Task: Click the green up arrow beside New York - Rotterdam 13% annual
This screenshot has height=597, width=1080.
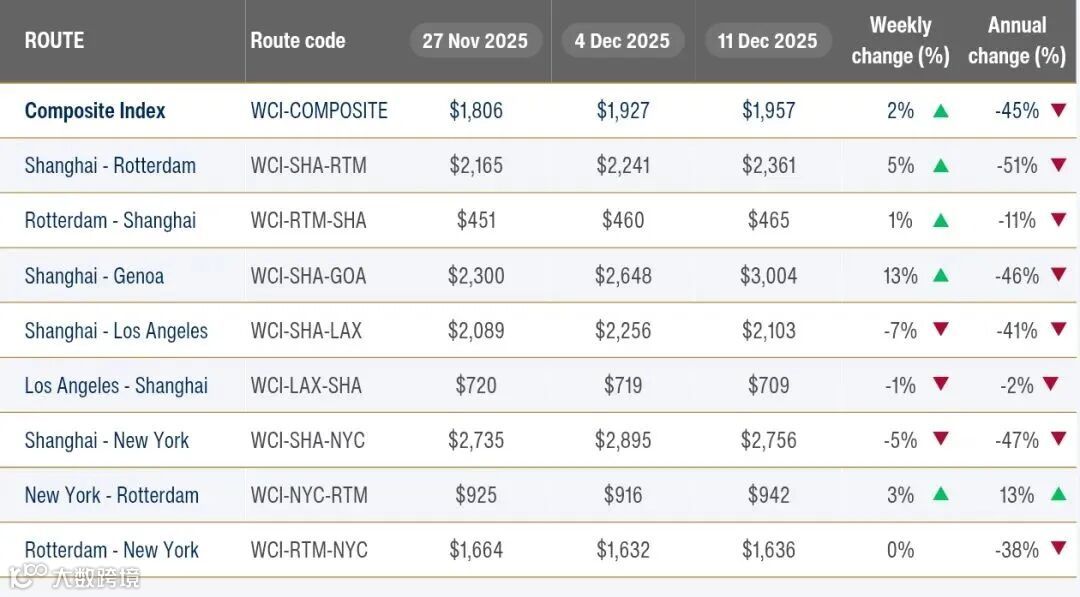Action: tap(1058, 494)
